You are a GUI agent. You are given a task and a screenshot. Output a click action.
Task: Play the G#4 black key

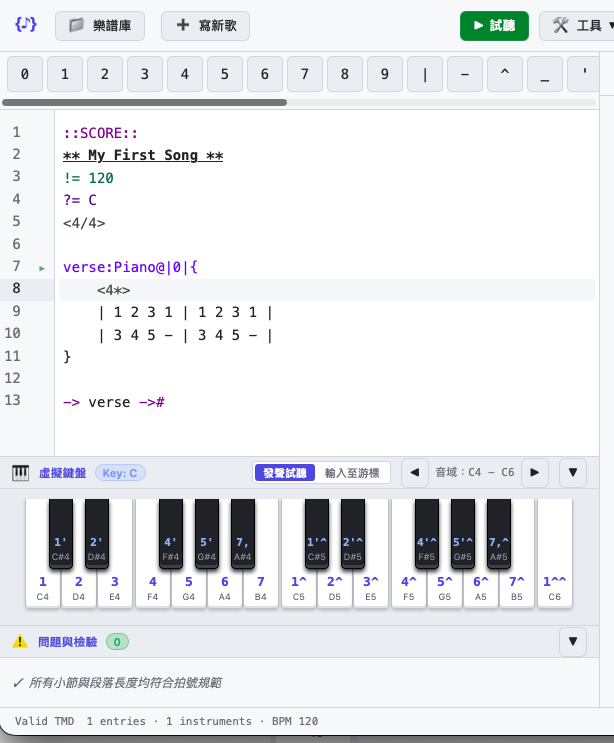click(207, 533)
